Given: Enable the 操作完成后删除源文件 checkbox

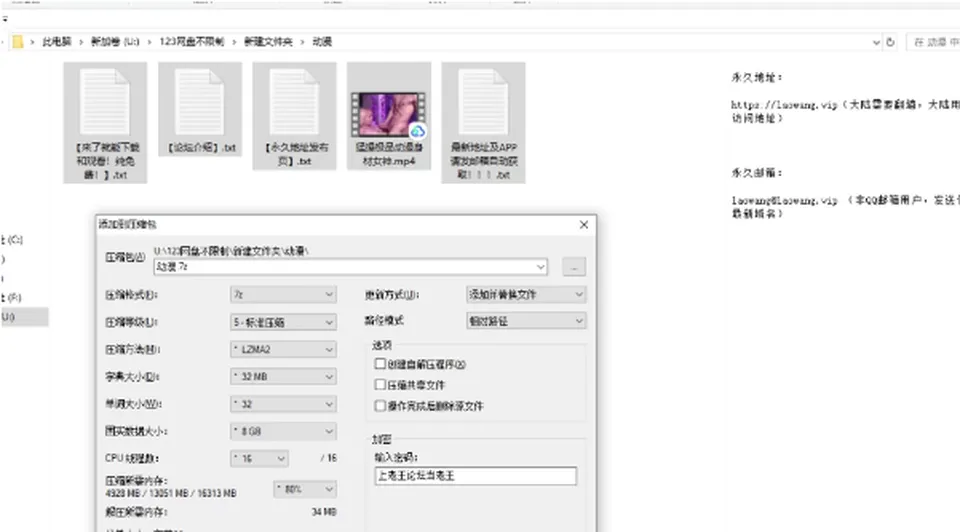Looking at the screenshot, I should pos(380,405).
